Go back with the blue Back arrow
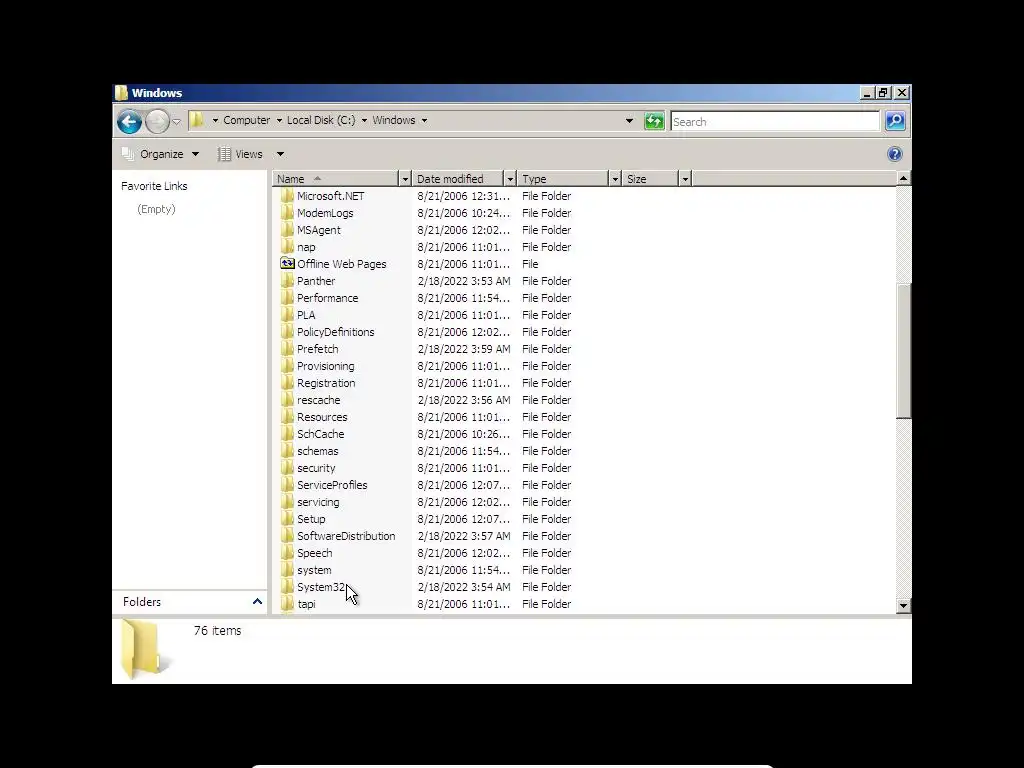The image size is (1024, 768). [129, 121]
